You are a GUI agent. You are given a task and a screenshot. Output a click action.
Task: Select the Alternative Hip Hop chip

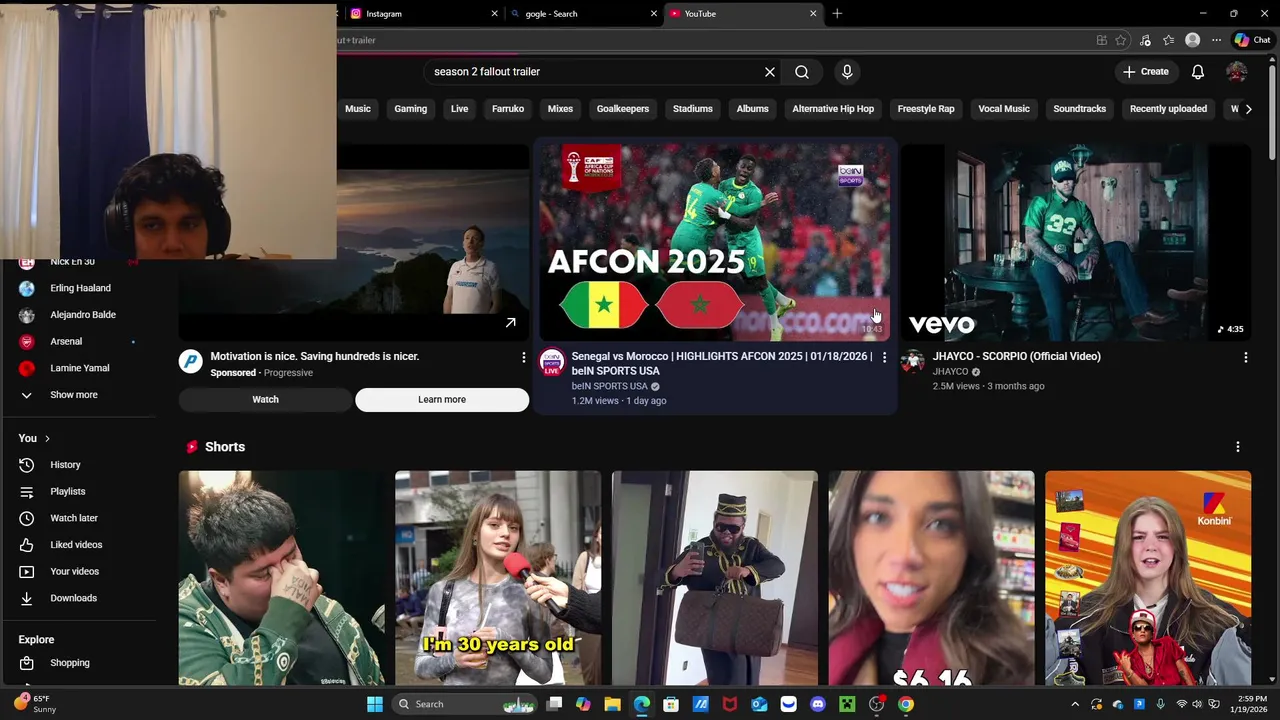pyautogui.click(x=833, y=109)
